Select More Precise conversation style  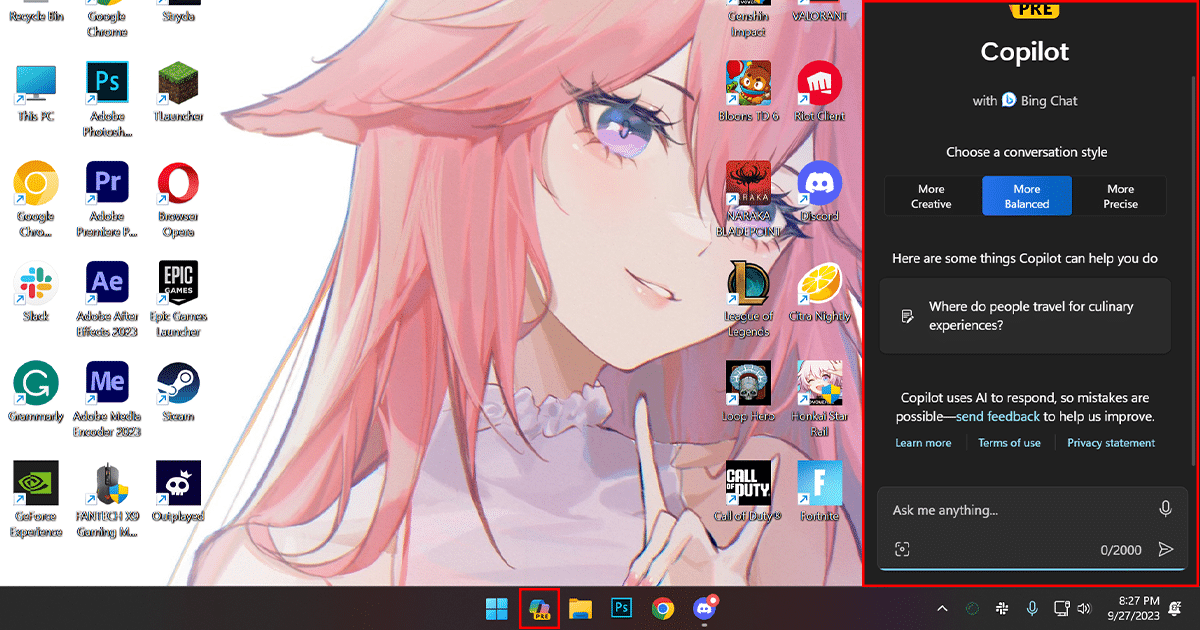pos(1120,196)
